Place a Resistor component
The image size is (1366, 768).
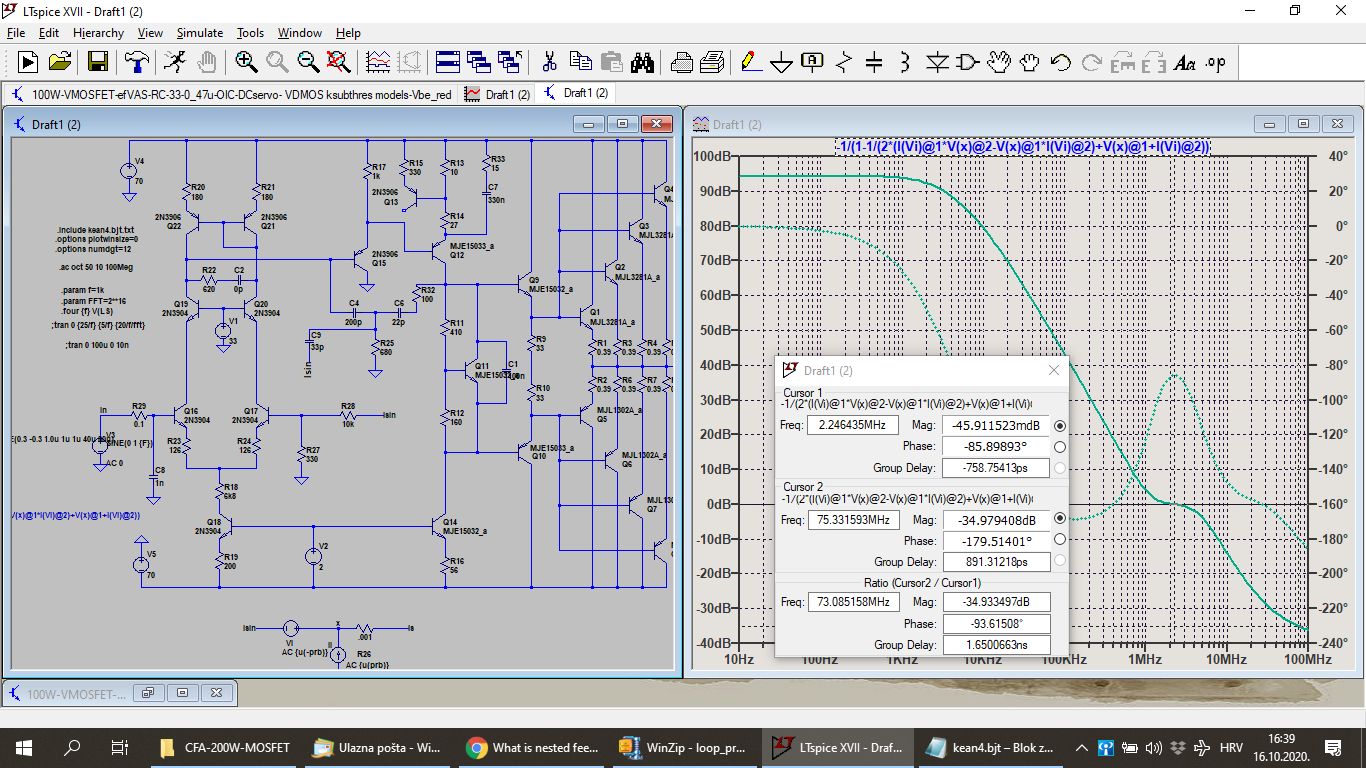tap(843, 62)
